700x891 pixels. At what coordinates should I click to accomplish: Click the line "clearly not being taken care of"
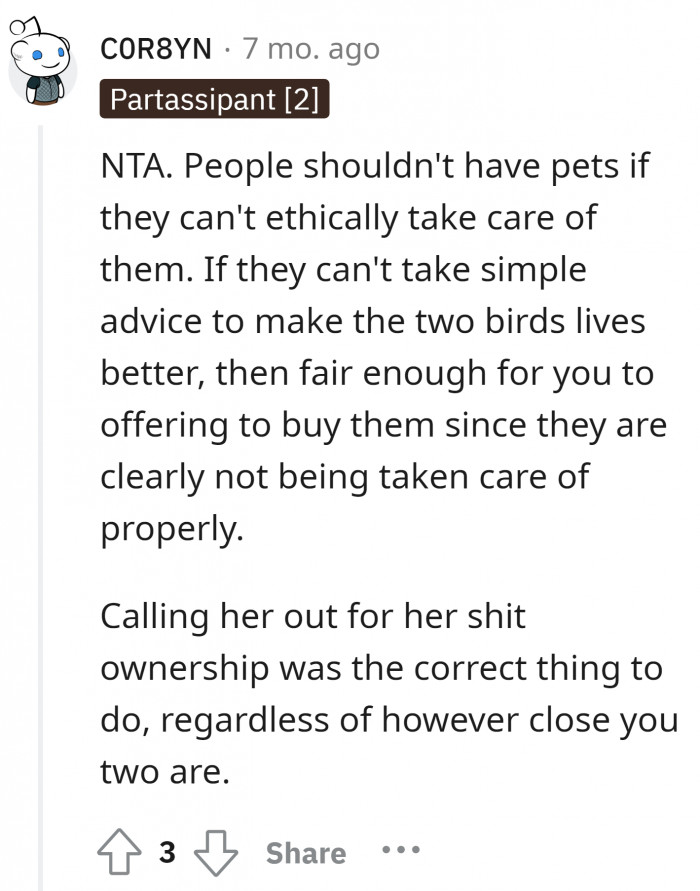coord(344,476)
